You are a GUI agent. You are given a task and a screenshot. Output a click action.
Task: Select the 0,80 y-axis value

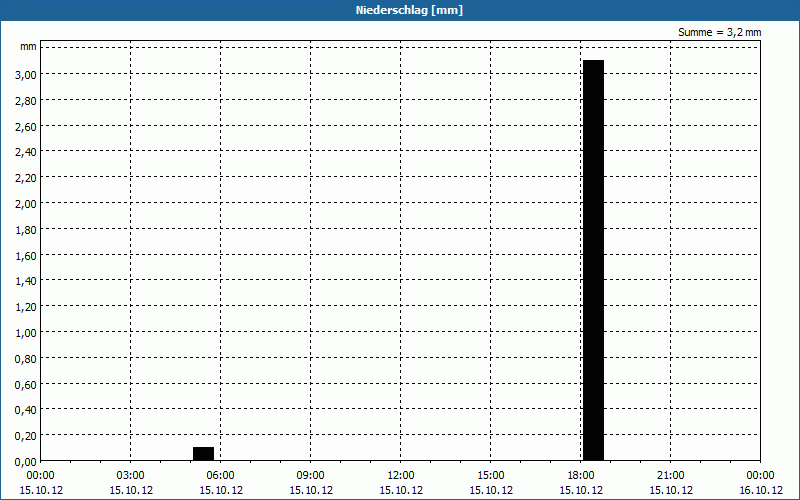(26, 359)
